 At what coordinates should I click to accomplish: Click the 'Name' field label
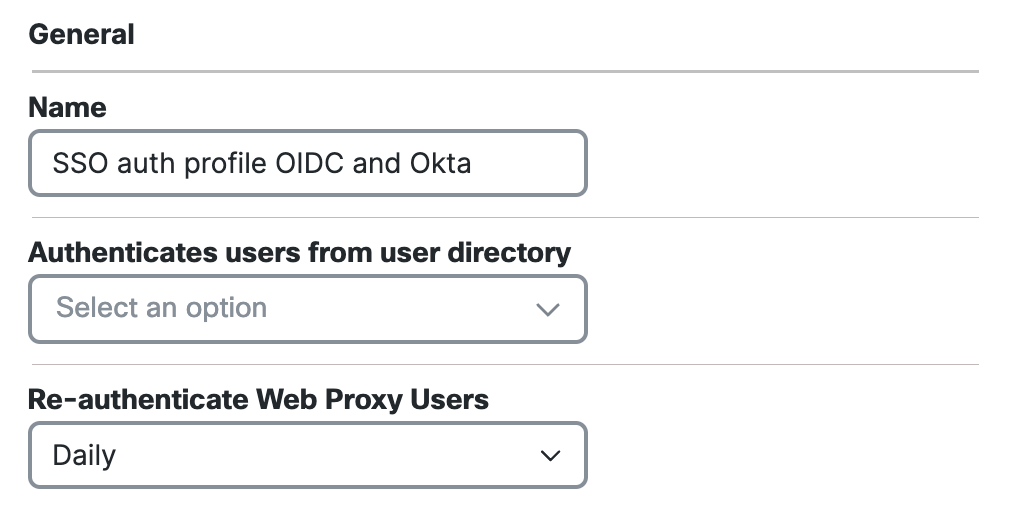pos(68,108)
